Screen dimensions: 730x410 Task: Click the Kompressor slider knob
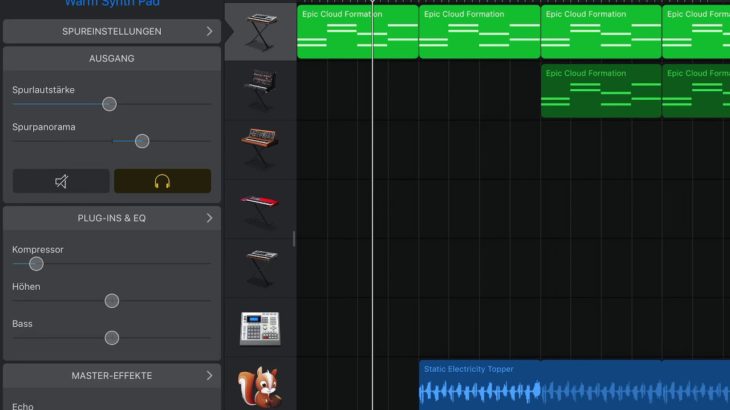point(36,264)
